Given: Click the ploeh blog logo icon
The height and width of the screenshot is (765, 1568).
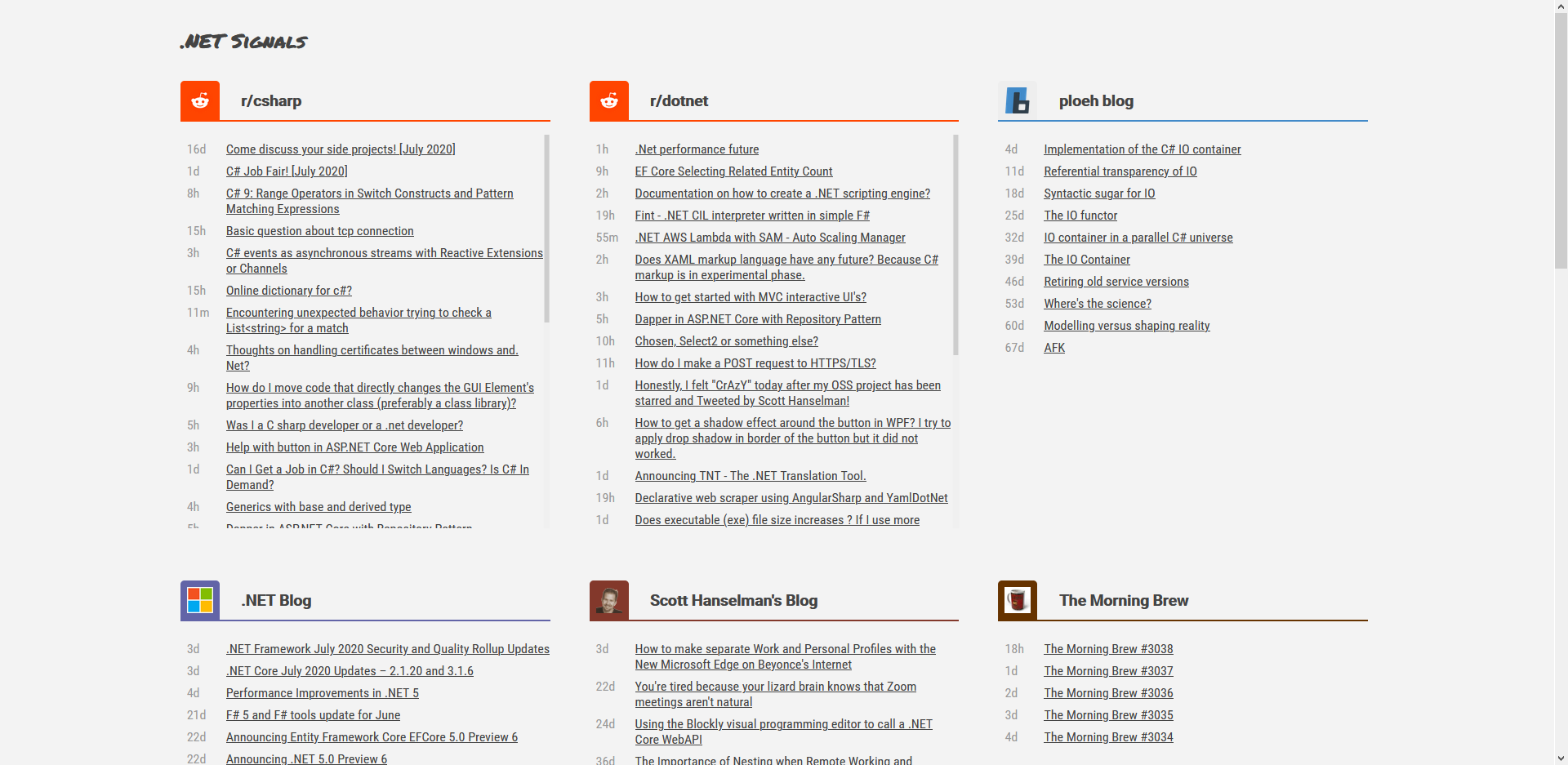Looking at the screenshot, I should tap(1018, 101).
